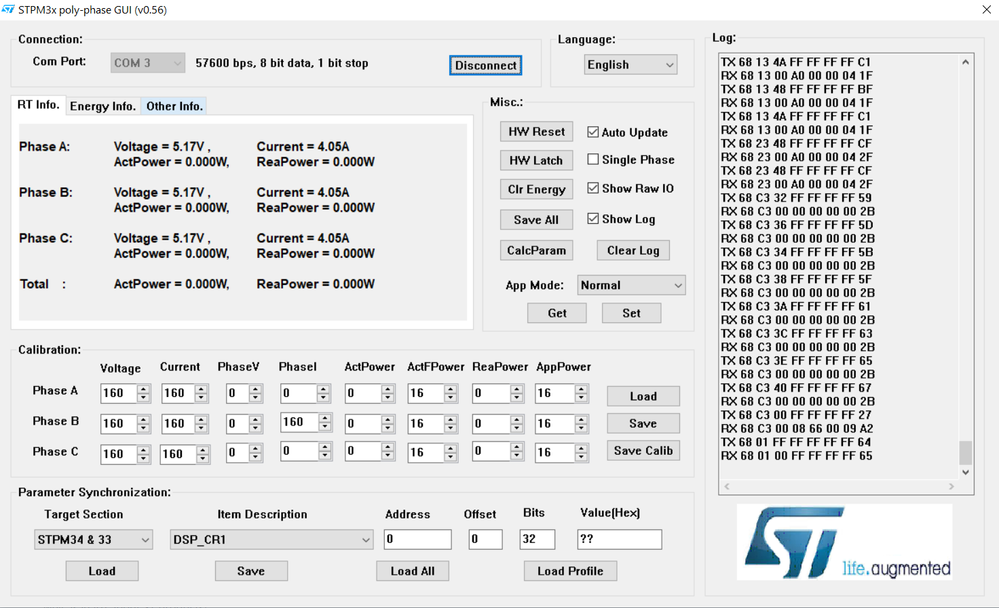Decrement Phase A ActFPower spinner
Image resolution: width=999 pixels, height=608 pixels.
[450, 397]
